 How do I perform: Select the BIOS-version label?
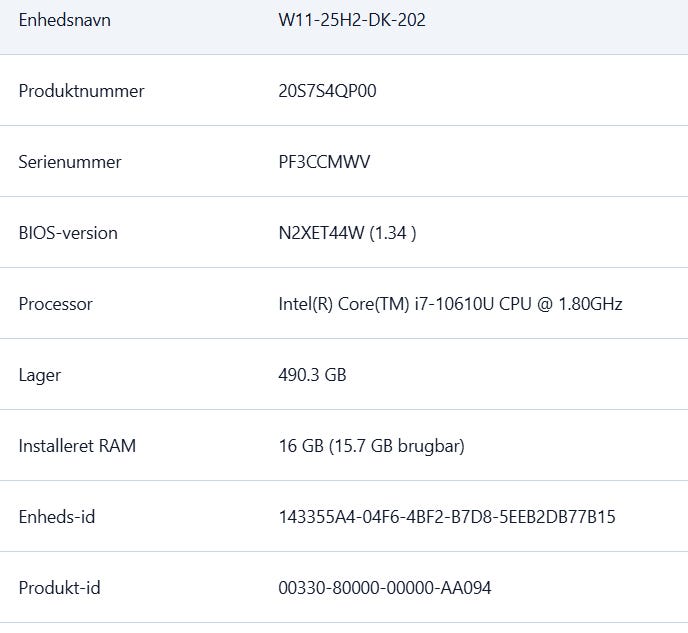click(68, 233)
